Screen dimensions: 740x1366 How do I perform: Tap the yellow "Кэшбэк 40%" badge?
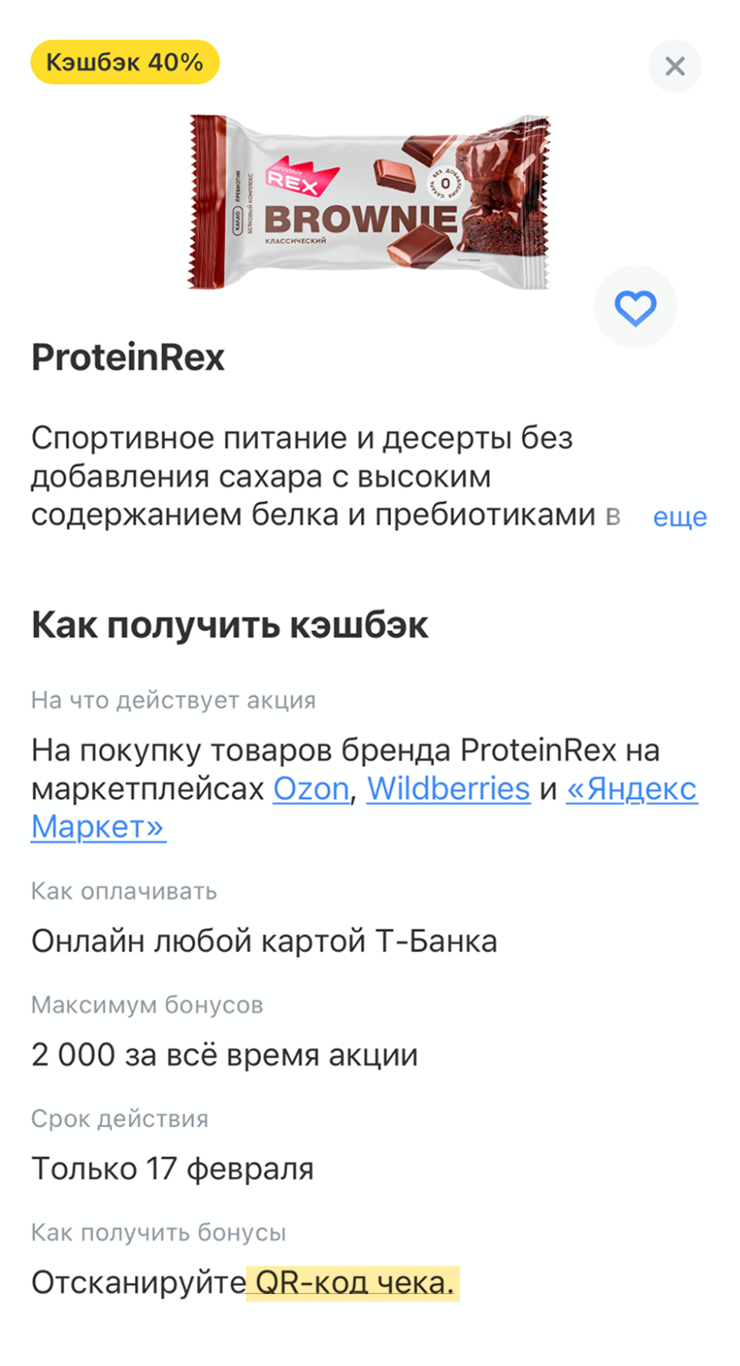tap(125, 63)
